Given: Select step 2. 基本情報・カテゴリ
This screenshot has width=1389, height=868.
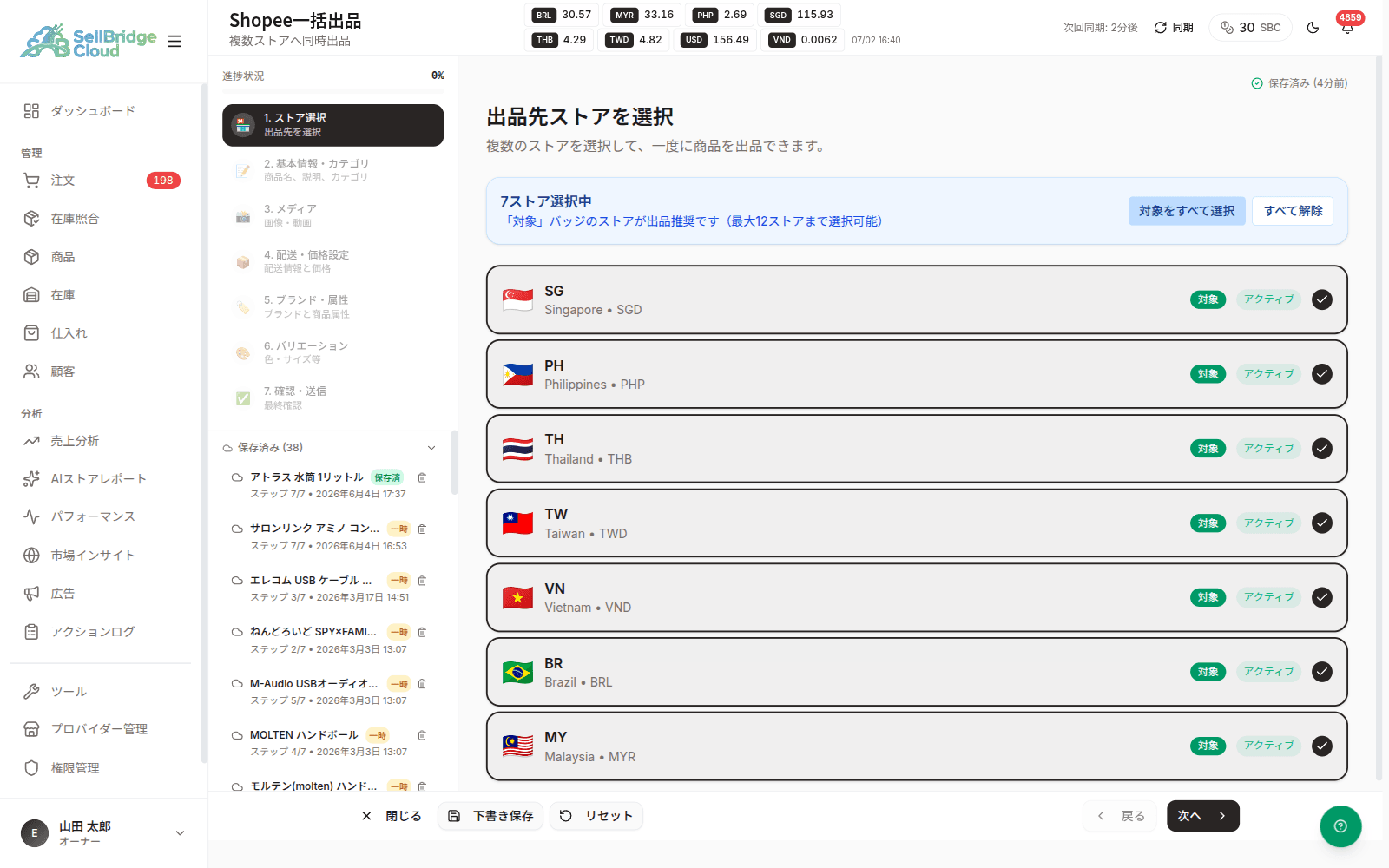Looking at the screenshot, I should coord(333,170).
